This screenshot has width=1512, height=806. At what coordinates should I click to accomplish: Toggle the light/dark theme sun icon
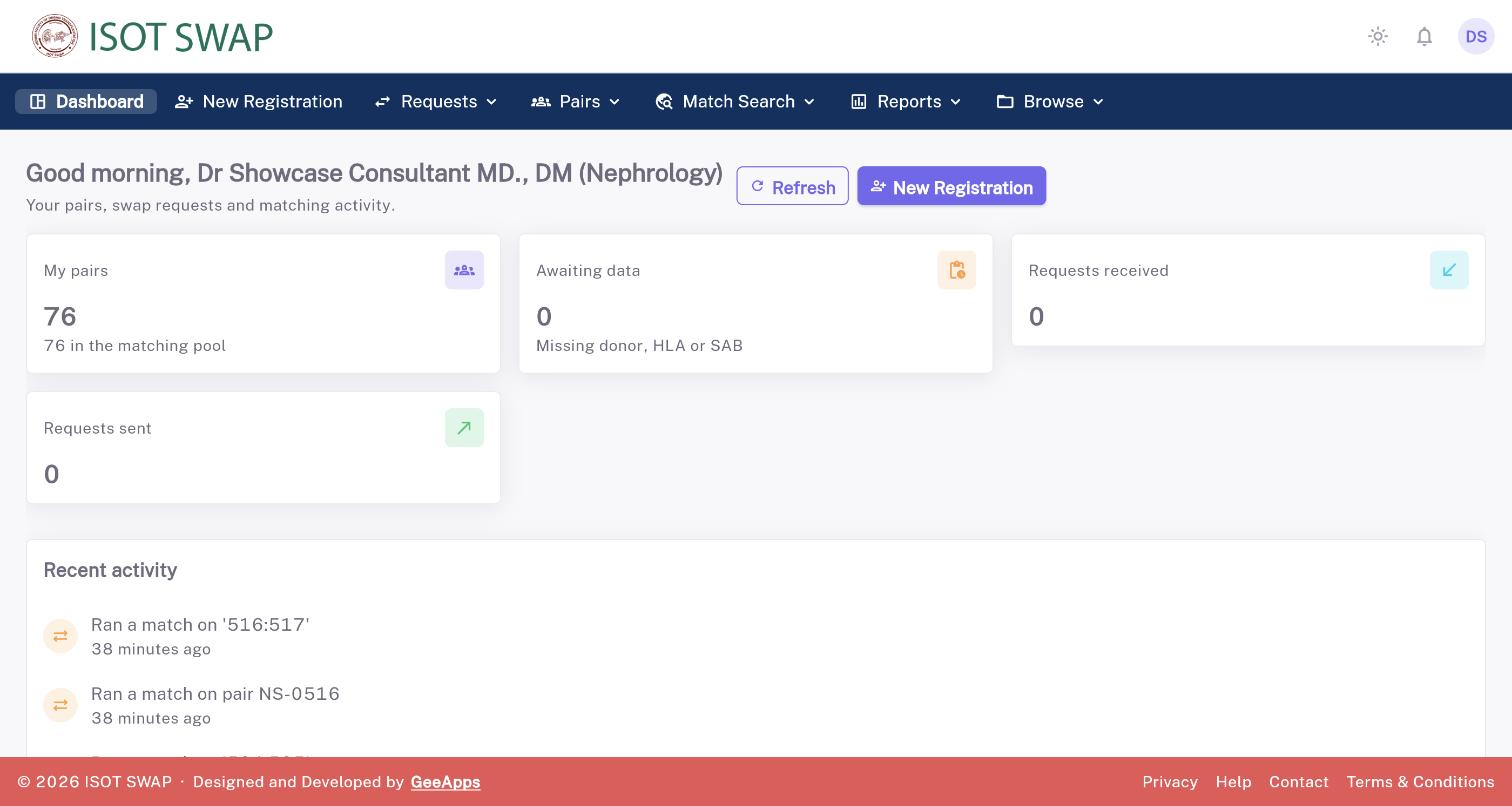click(x=1378, y=37)
